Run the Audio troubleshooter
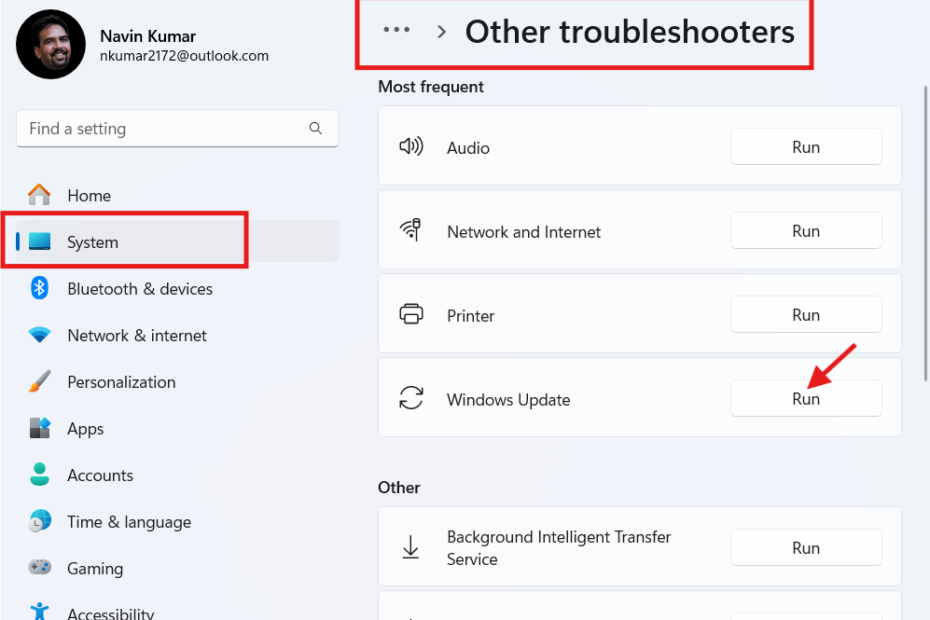Image resolution: width=930 pixels, height=620 pixels. pos(805,147)
